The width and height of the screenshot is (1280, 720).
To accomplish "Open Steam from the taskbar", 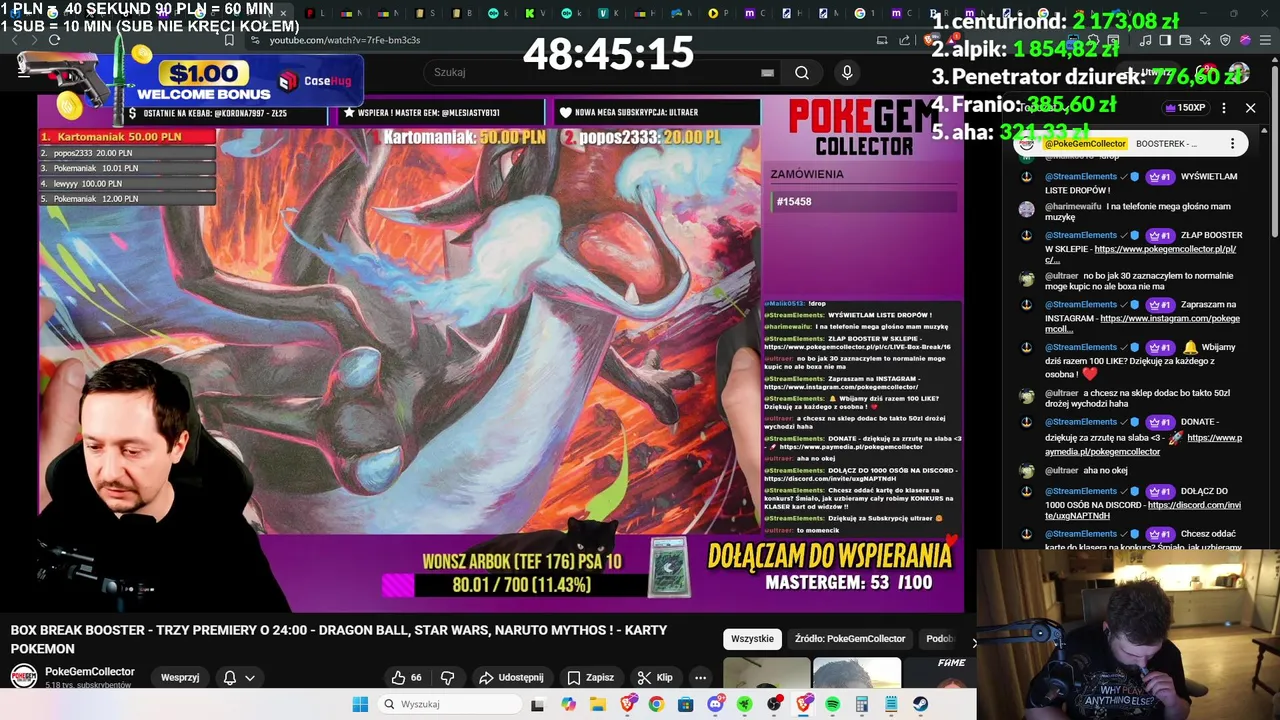I will click(920, 704).
